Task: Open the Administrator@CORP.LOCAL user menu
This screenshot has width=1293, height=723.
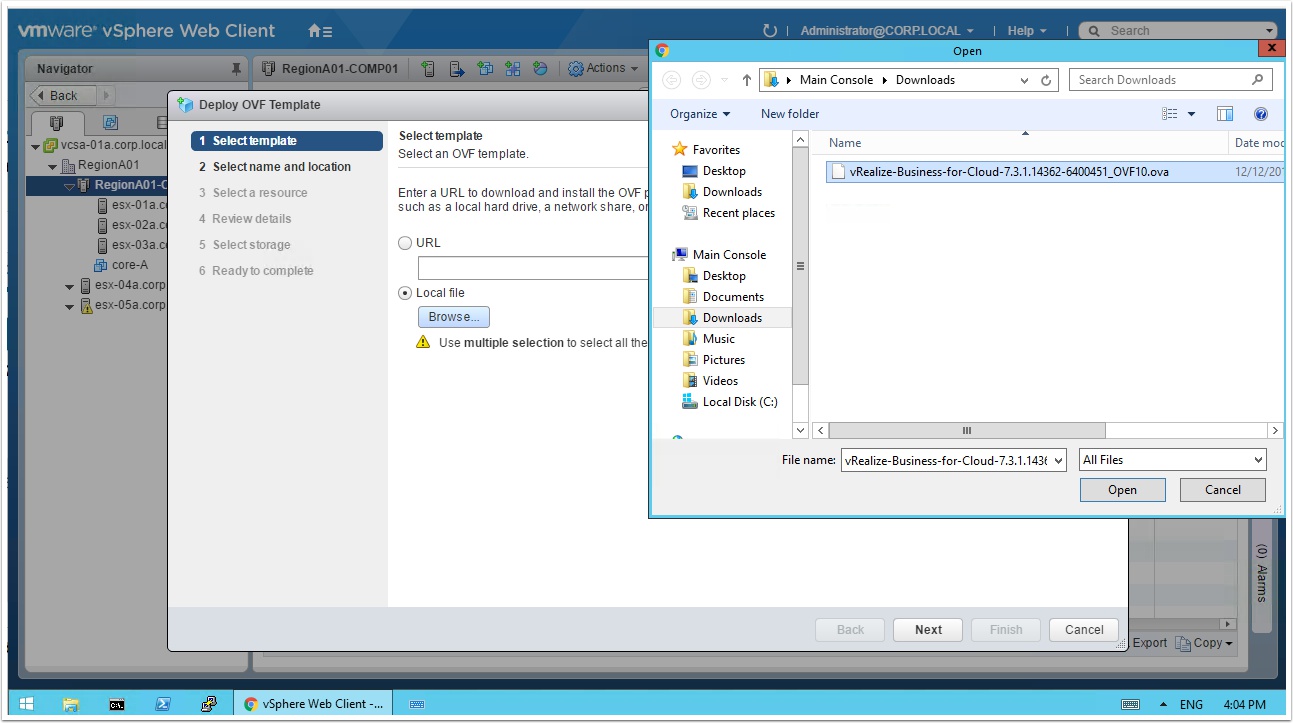Action: click(x=886, y=31)
